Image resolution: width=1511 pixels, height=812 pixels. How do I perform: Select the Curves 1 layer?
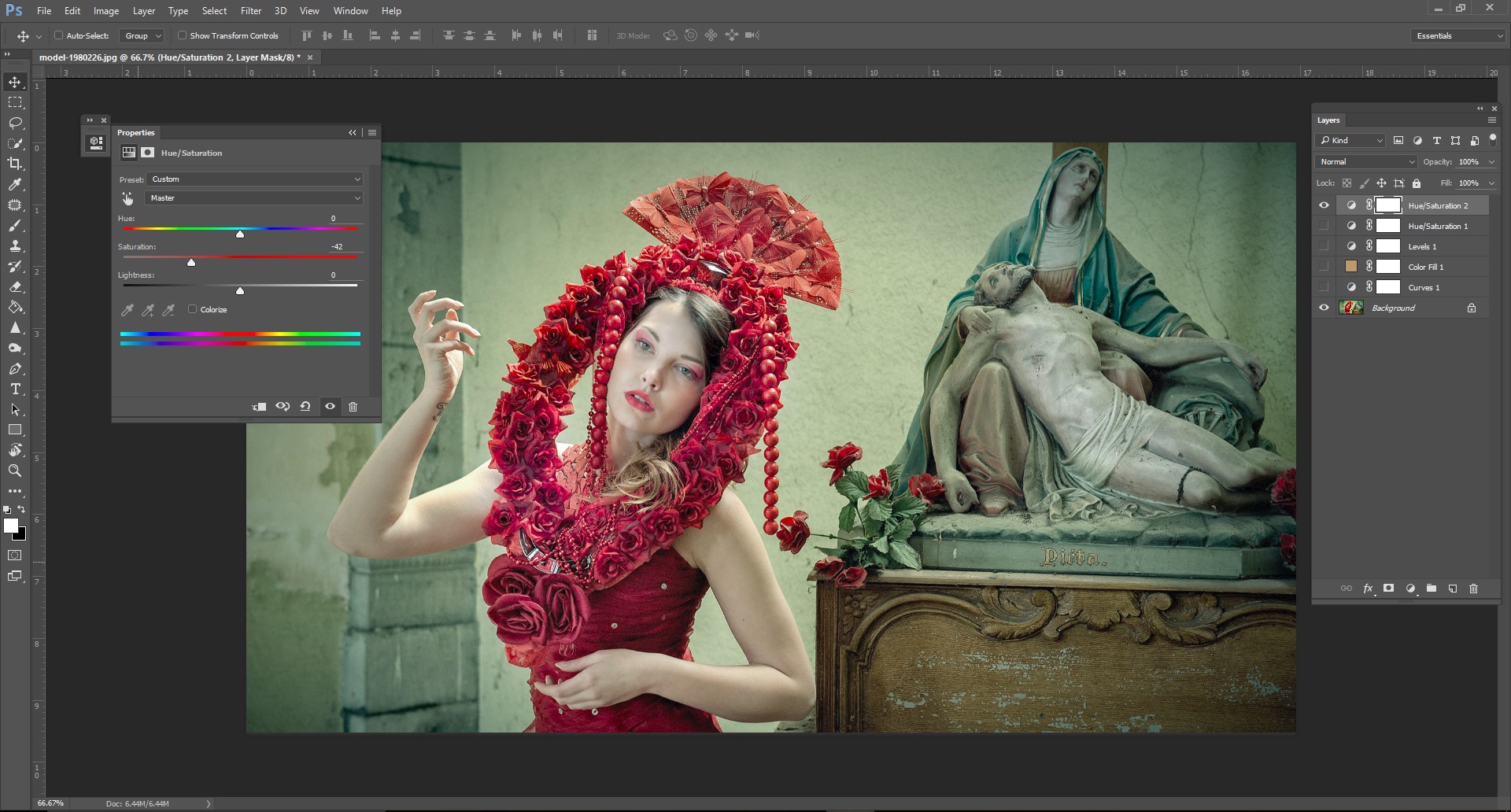pyautogui.click(x=1424, y=287)
